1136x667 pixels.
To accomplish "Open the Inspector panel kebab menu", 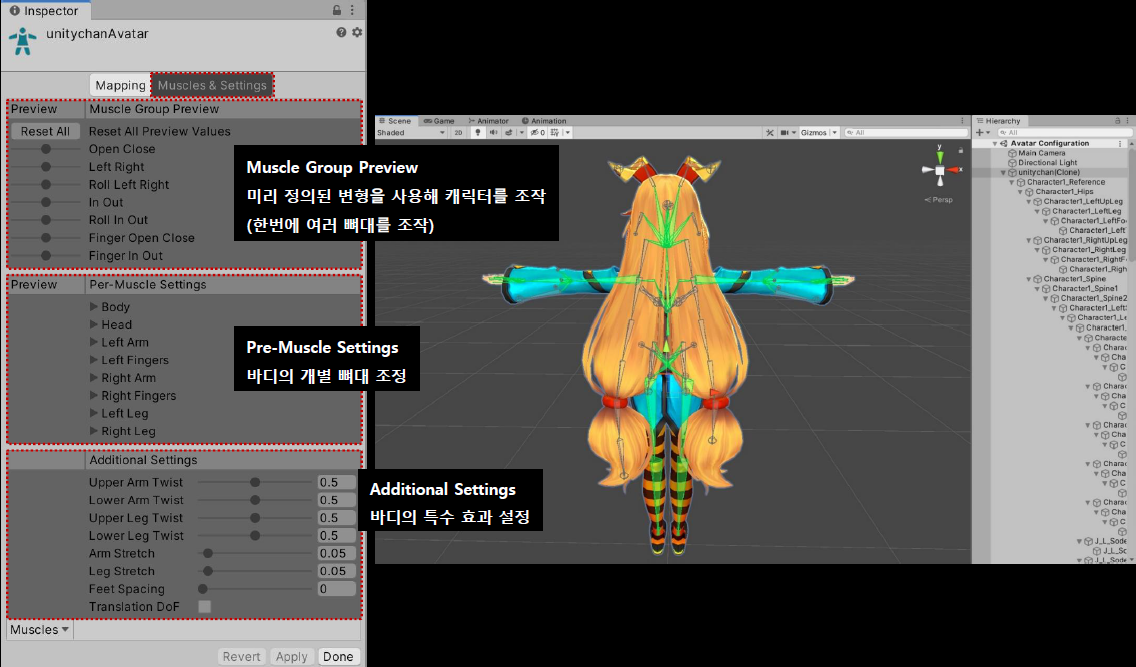I will tap(352, 10).
